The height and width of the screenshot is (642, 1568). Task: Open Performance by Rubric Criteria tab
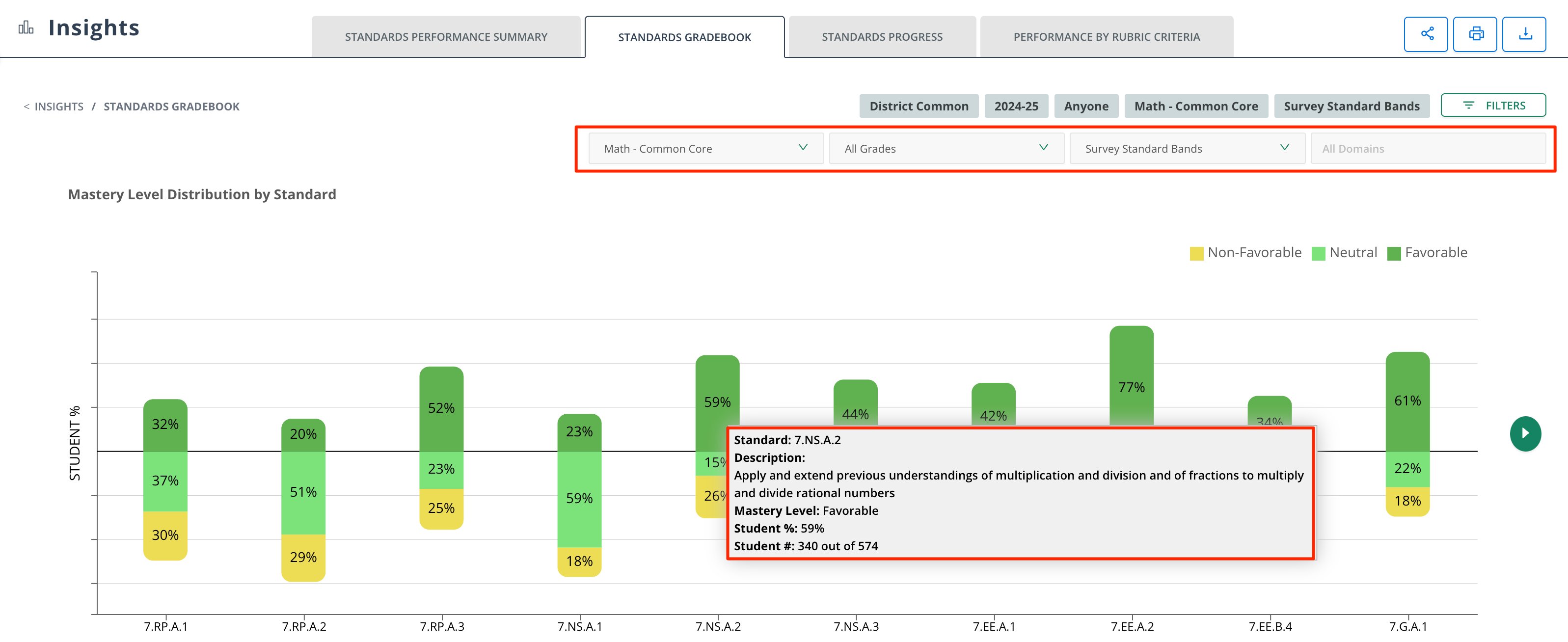pyautogui.click(x=1107, y=36)
